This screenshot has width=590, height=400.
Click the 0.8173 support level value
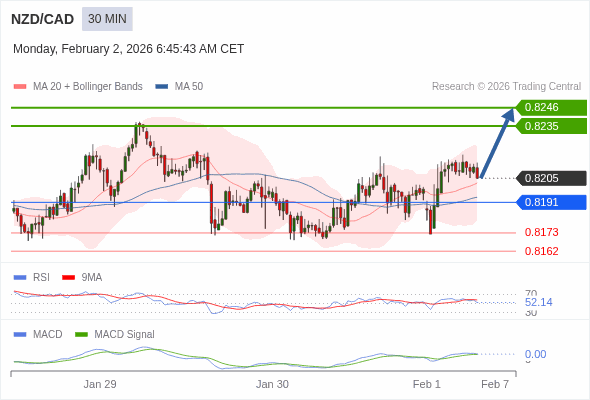(541, 232)
